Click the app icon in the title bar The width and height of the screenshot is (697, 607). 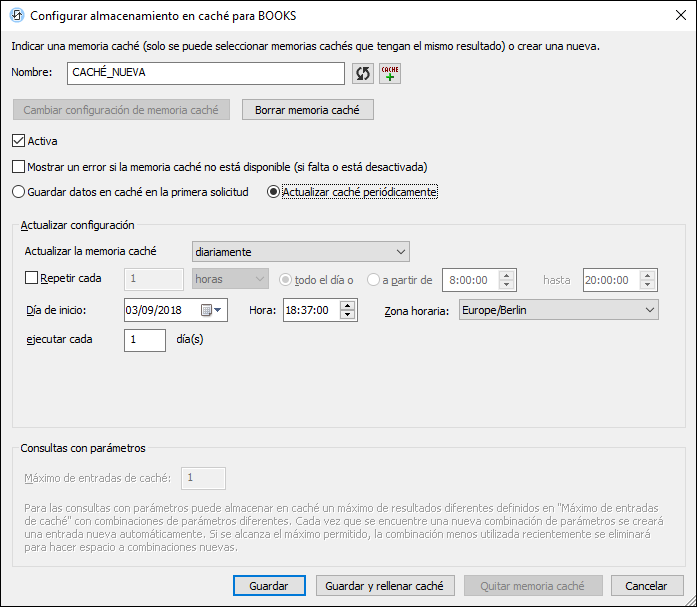[16, 16]
